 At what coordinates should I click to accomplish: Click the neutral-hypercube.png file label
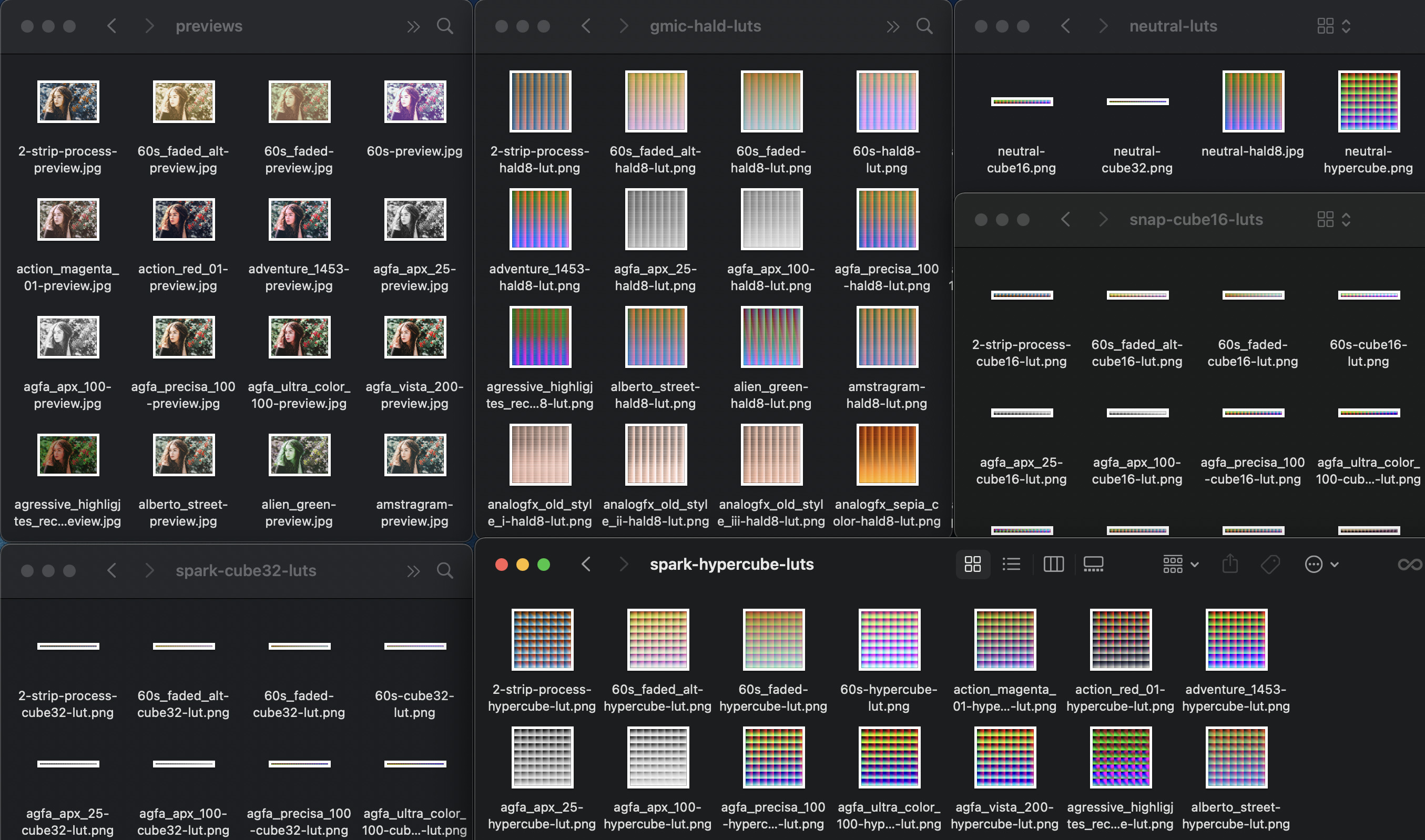tap(1368, 160)
